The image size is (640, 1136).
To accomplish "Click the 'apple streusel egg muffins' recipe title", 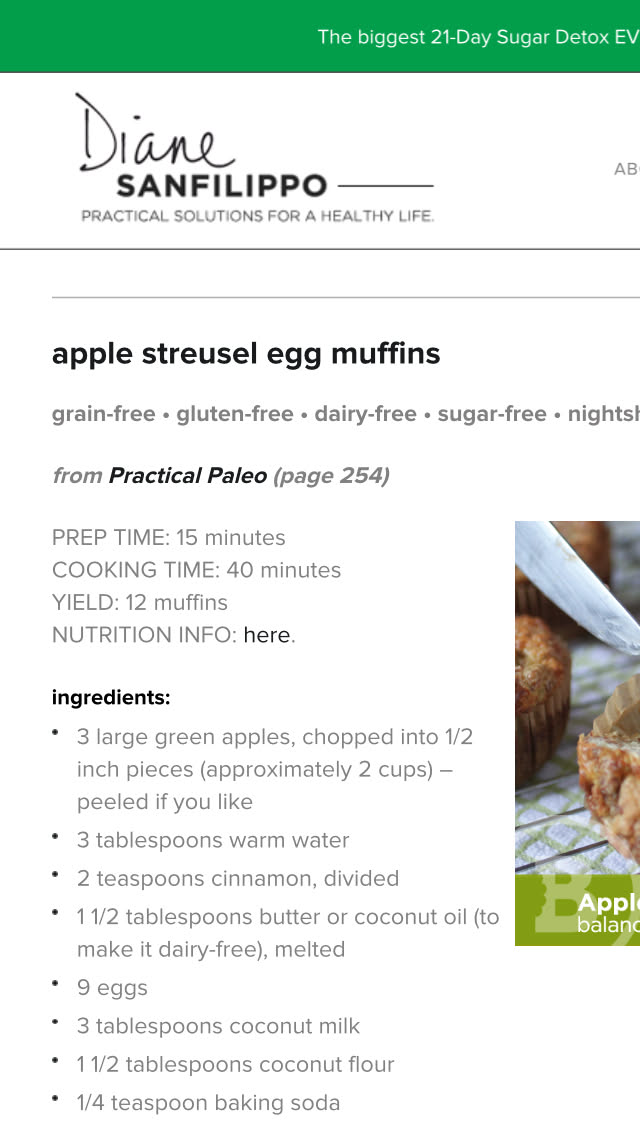I will pos(246,354).
